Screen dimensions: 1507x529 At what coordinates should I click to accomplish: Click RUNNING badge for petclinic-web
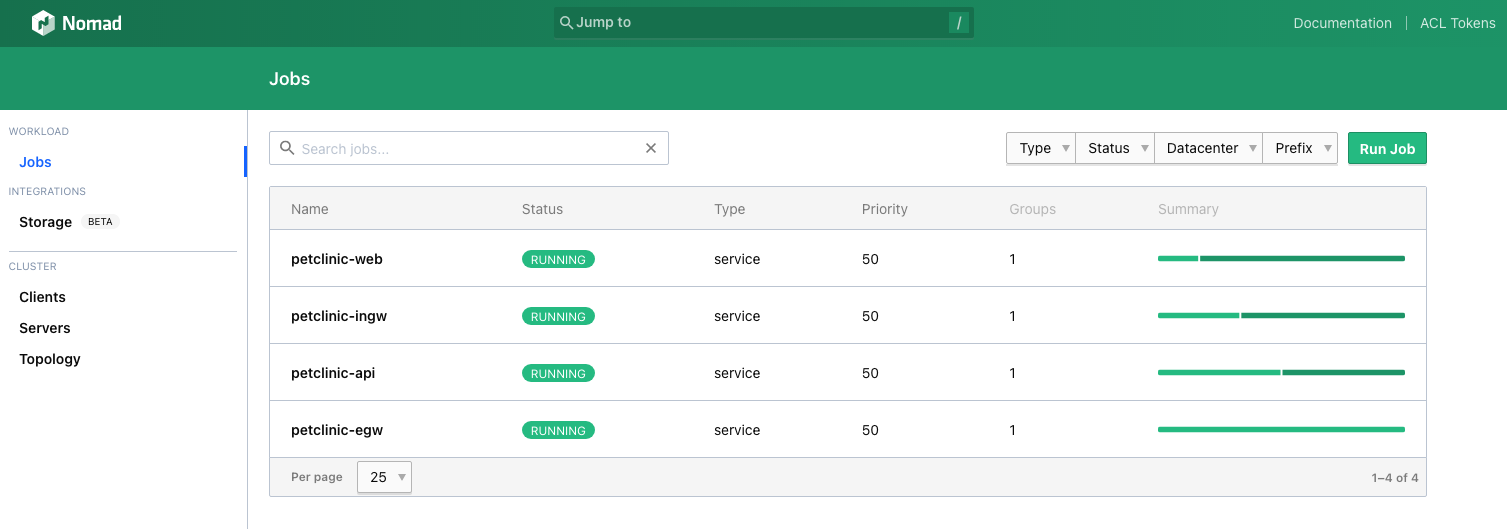558,259
